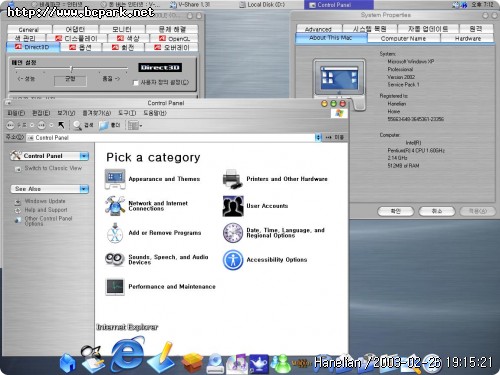
Task: Click the Forward button in Control Panel toolbar
Action: (42, 125)
